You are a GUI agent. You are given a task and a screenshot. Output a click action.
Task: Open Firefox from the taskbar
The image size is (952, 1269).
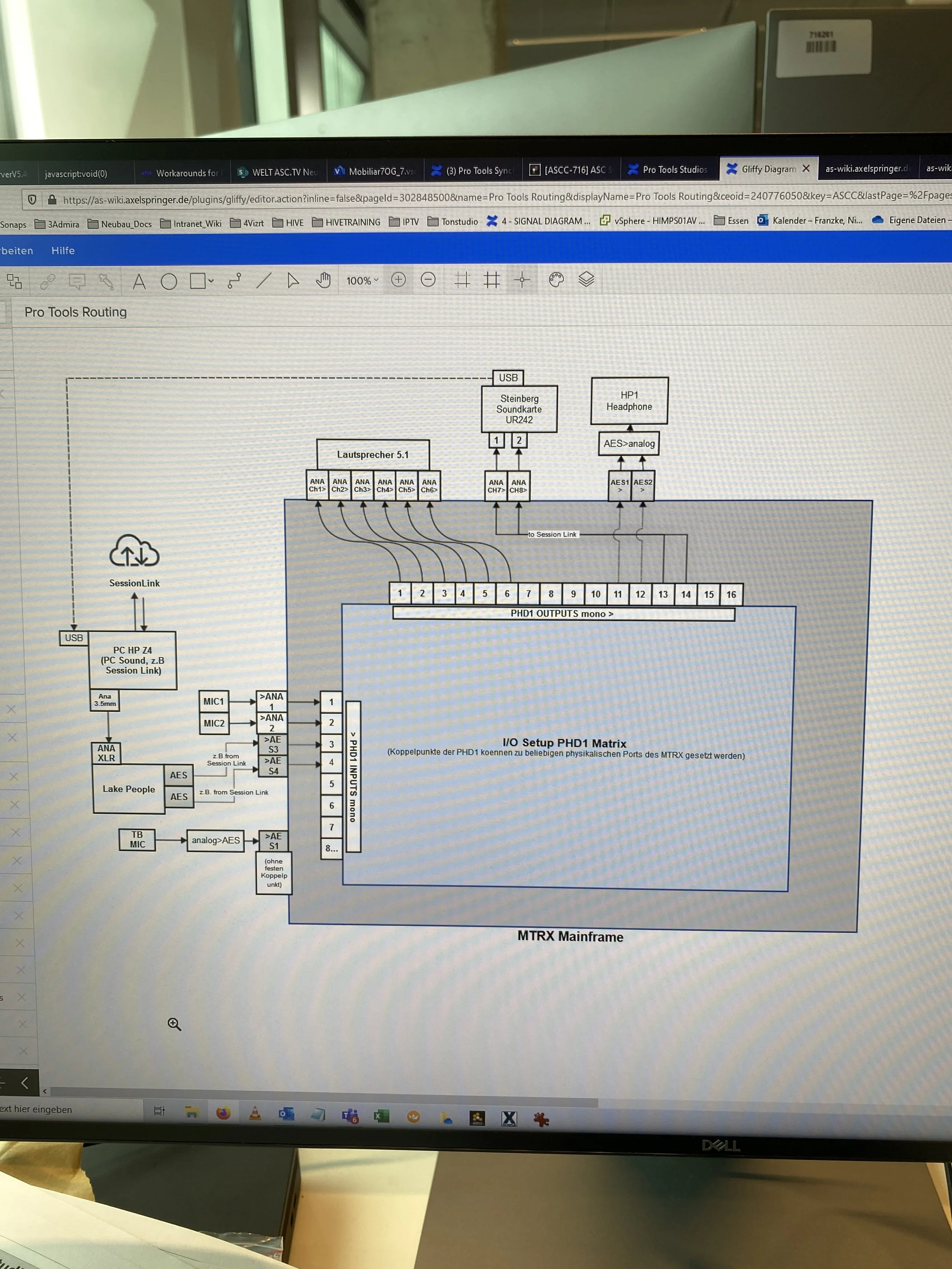[223, 1113]
